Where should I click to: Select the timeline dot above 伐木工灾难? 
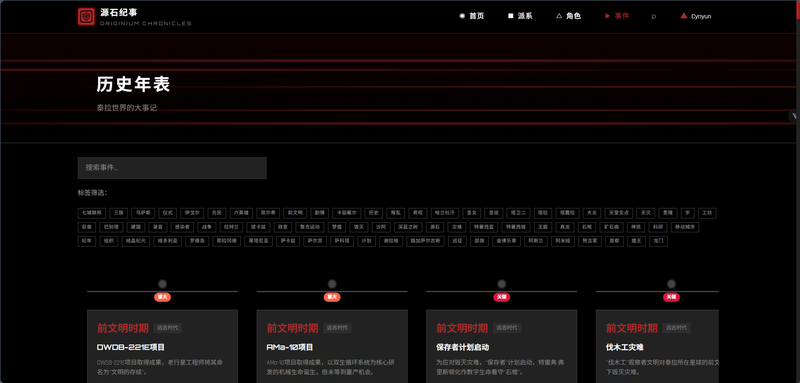[671, 284]
